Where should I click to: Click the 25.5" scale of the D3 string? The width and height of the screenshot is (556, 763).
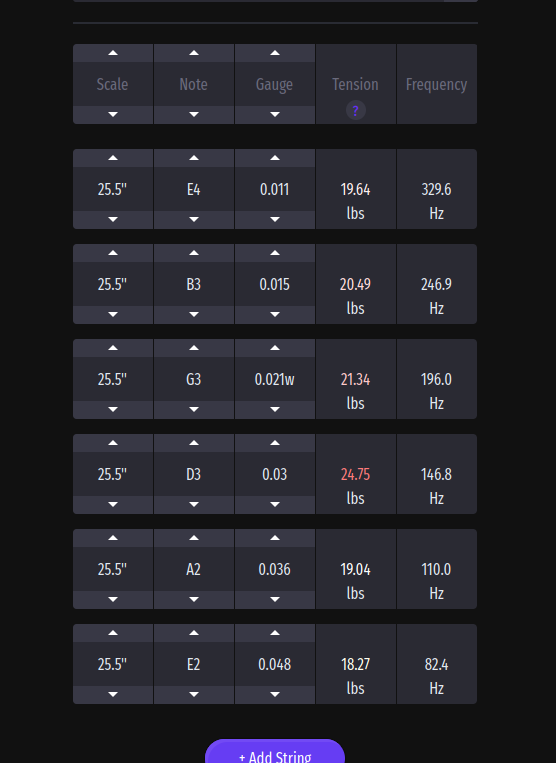point(113,474)
